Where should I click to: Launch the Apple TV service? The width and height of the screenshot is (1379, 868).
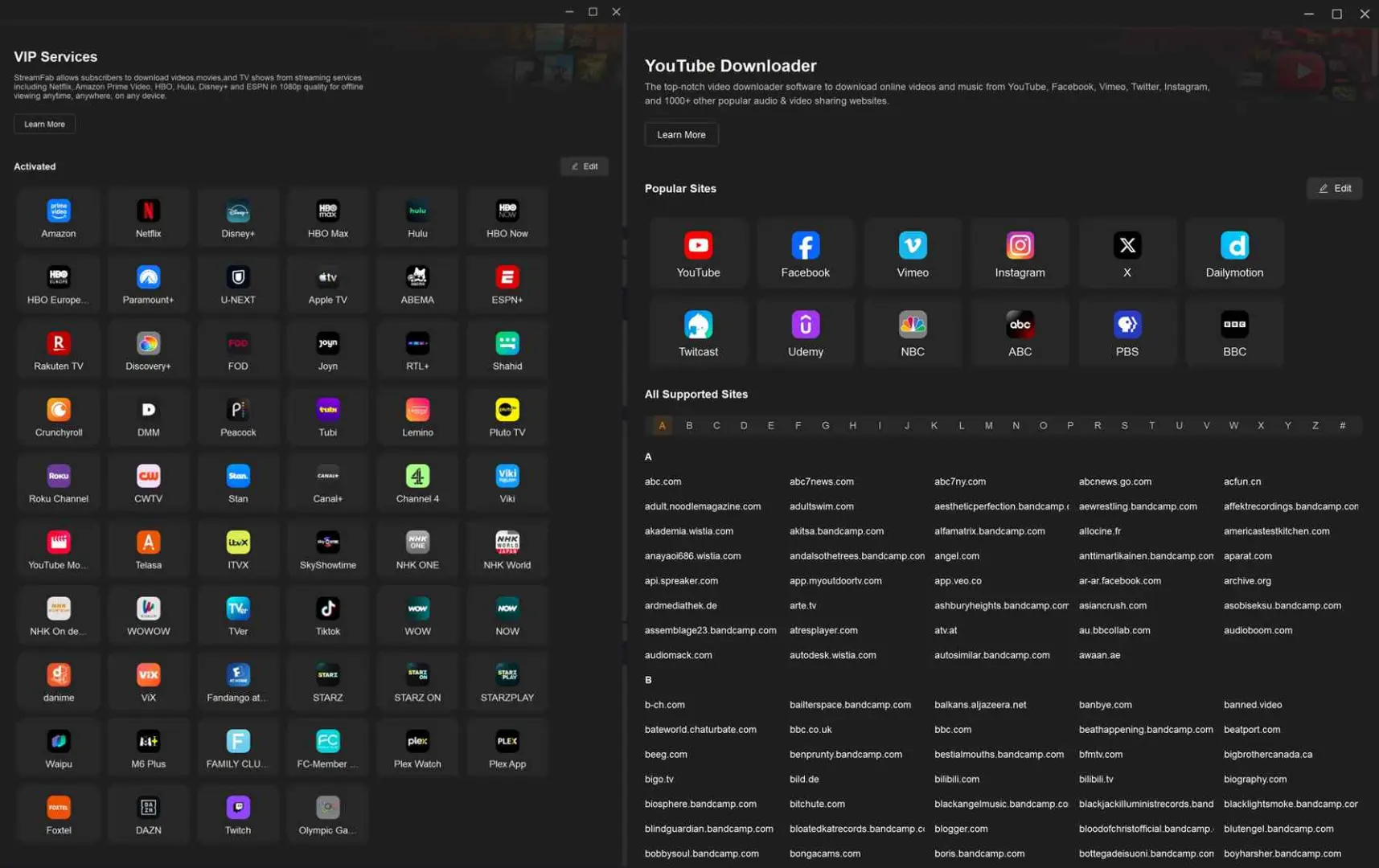[x=328, y=285]
